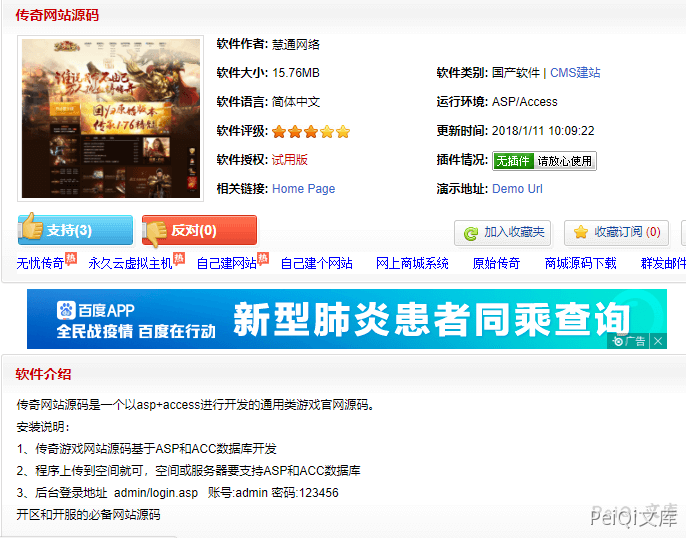The height and width of the screenshot is (538, 686).
Task: Open the Home Page link
Action: (303, 189)
